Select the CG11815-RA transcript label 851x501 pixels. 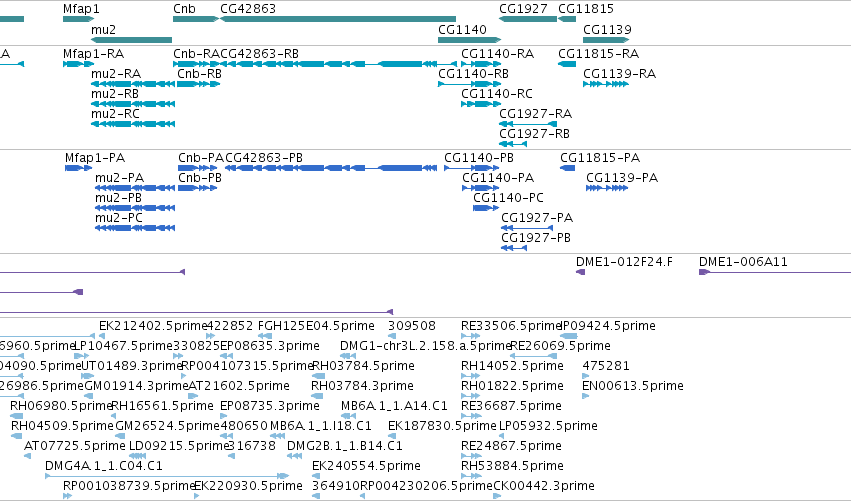[x=599, y=54]
